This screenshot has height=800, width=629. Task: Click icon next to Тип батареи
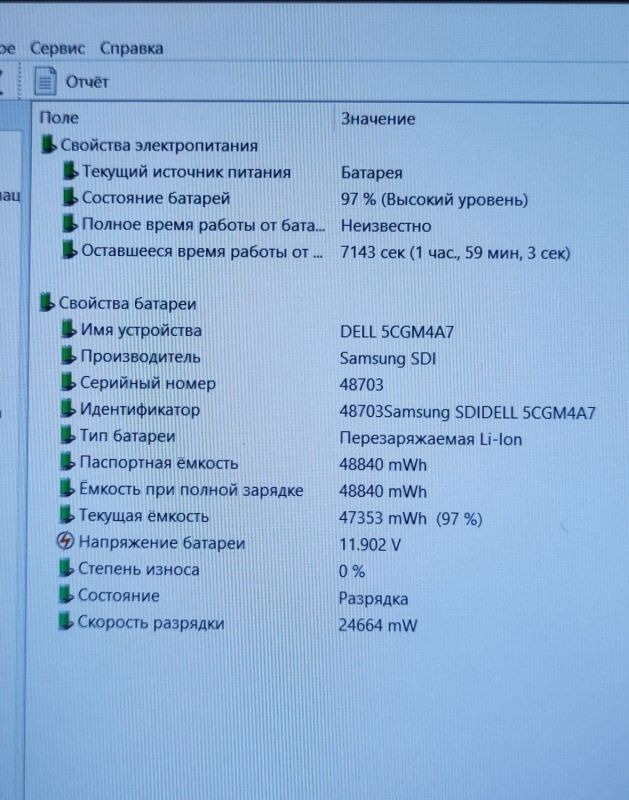pos(67,435)
